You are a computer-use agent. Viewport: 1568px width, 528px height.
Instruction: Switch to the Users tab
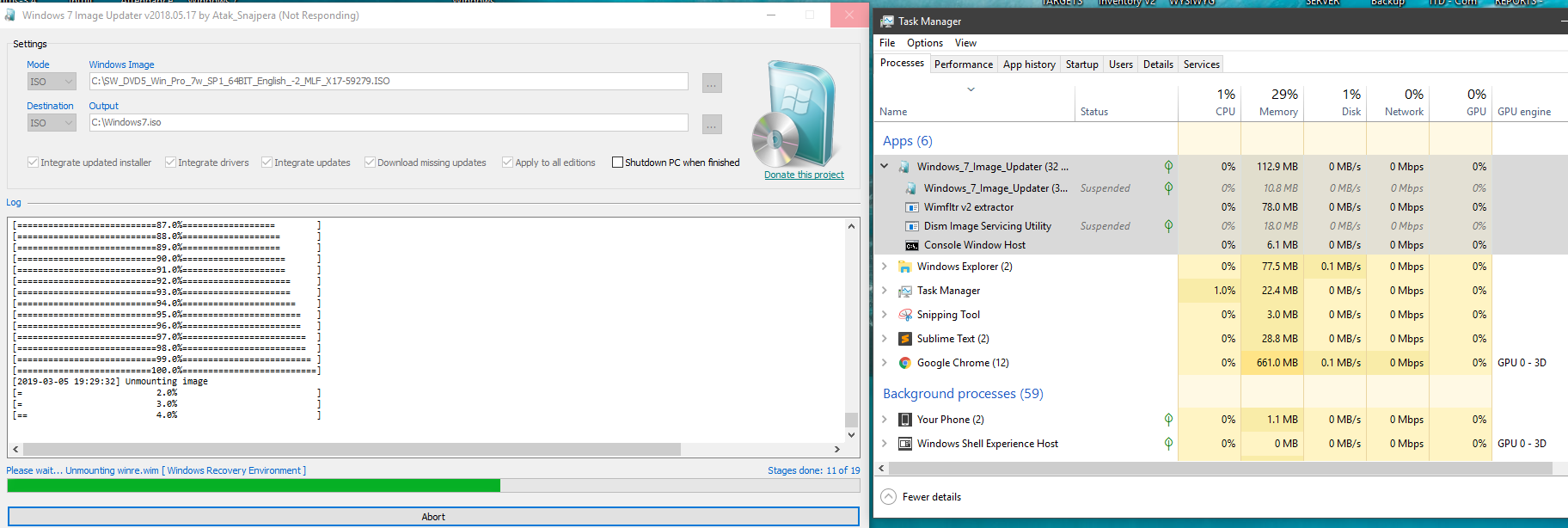click(x=1121, y=64)
